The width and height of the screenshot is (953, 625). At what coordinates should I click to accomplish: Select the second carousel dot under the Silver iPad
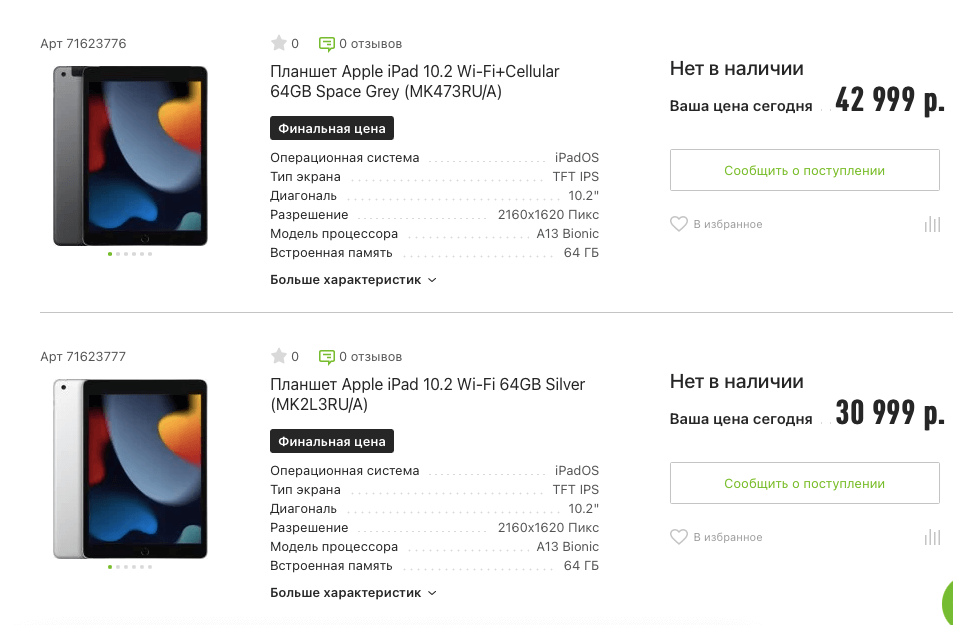point(119,566)
